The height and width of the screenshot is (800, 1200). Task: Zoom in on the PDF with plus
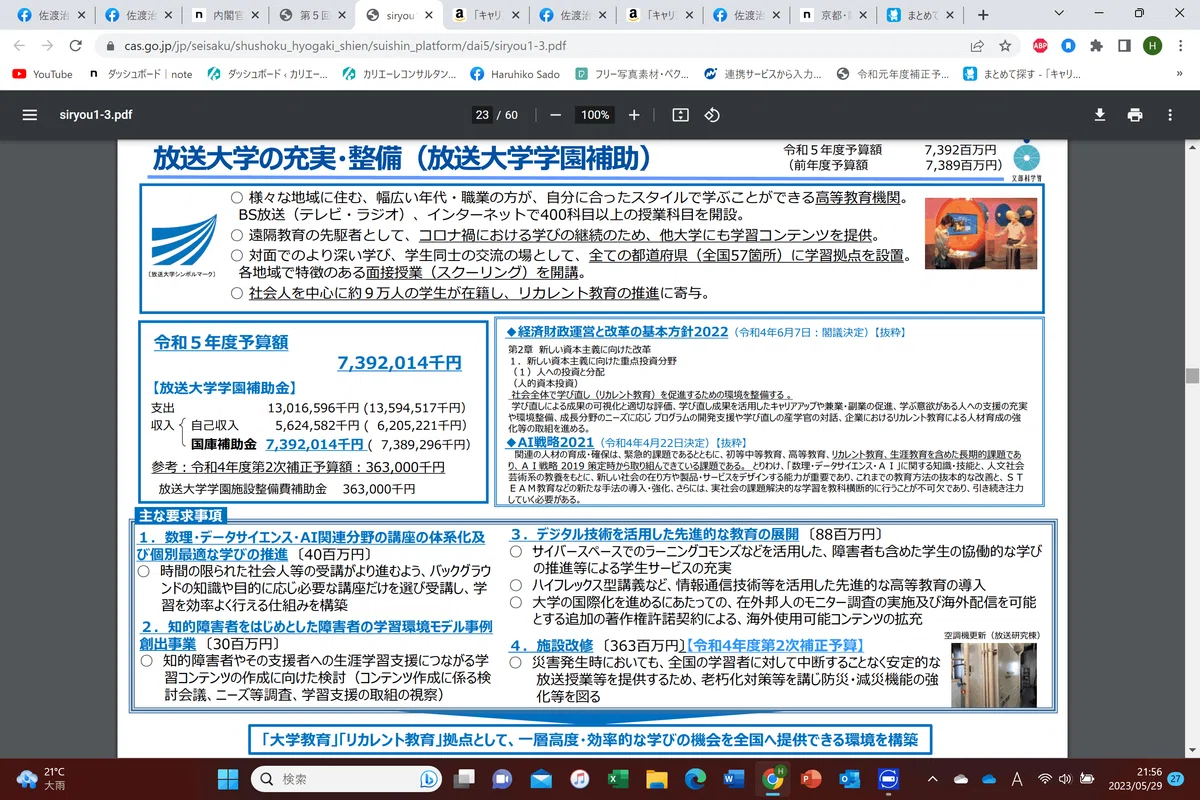[x=634, y=115]
